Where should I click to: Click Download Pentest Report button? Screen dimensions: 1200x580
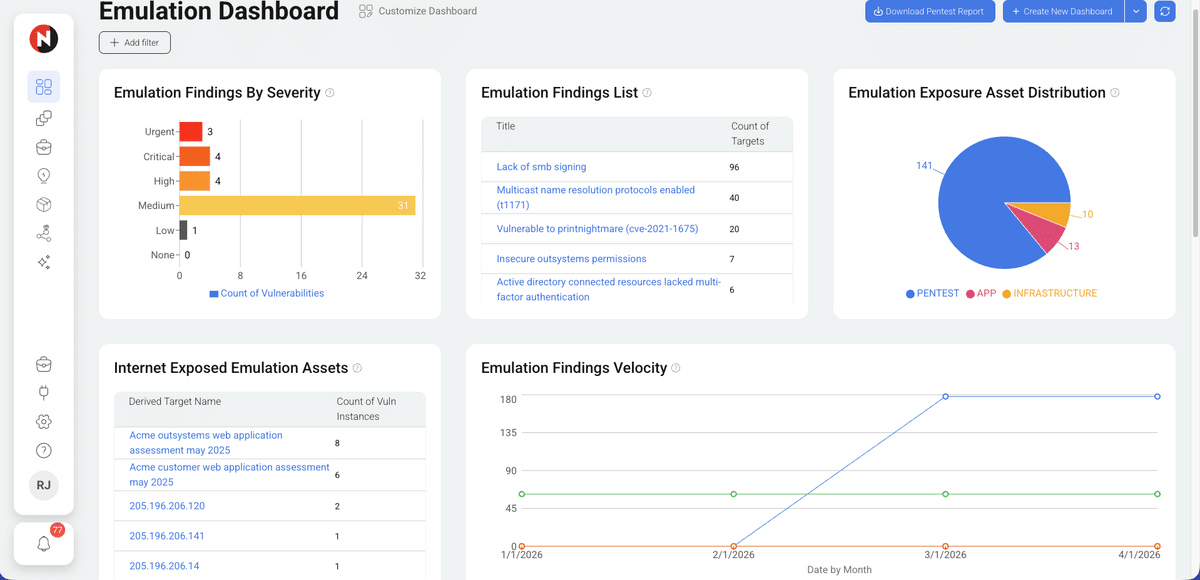tap(930, 12)
